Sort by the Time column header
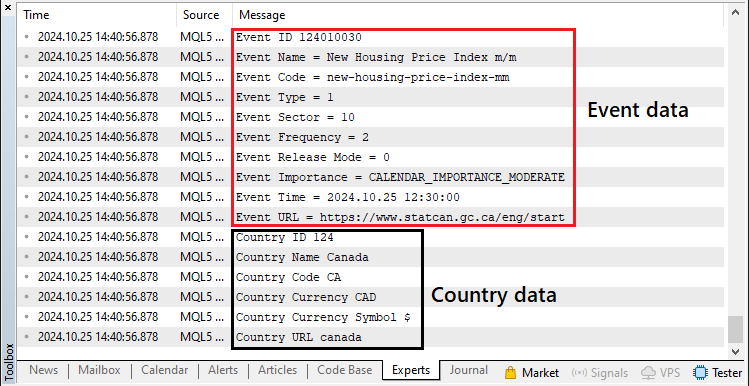Viewport: 749px width, 386px height. [x=97, y=15]
